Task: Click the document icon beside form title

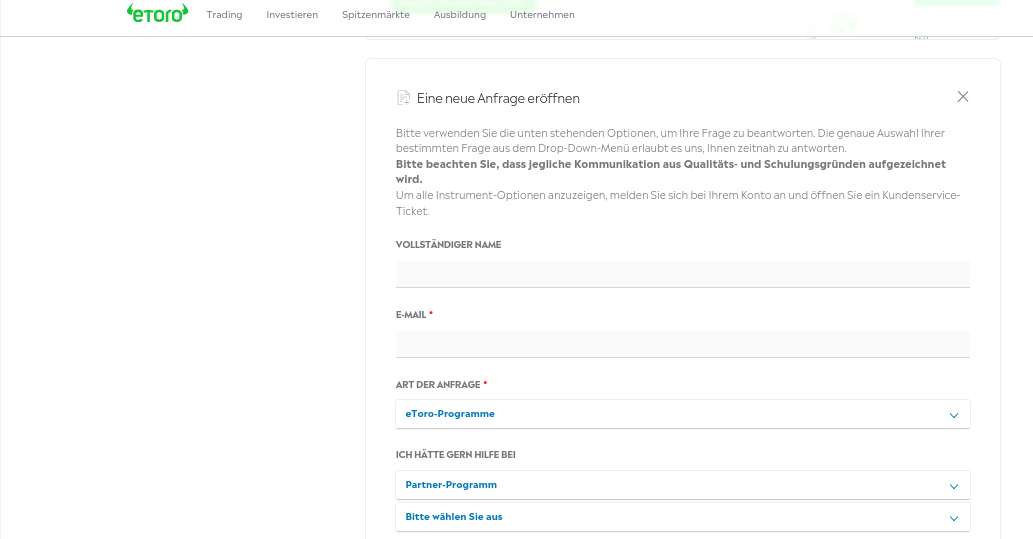Action: click(x=403, y=98)
